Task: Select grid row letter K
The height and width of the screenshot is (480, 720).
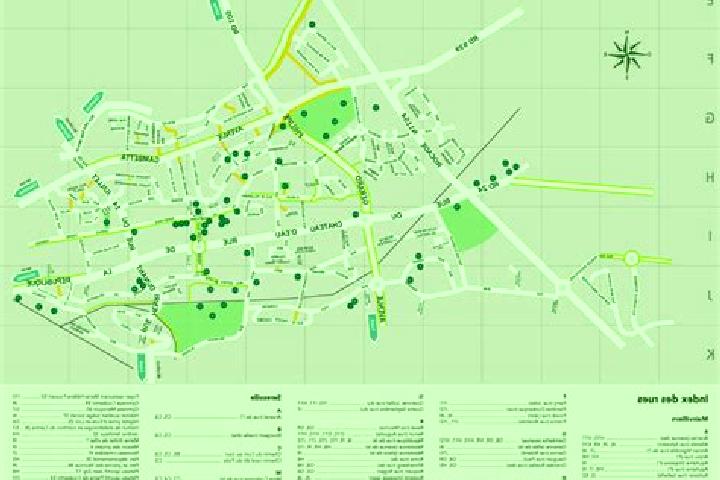Action: 710,354
